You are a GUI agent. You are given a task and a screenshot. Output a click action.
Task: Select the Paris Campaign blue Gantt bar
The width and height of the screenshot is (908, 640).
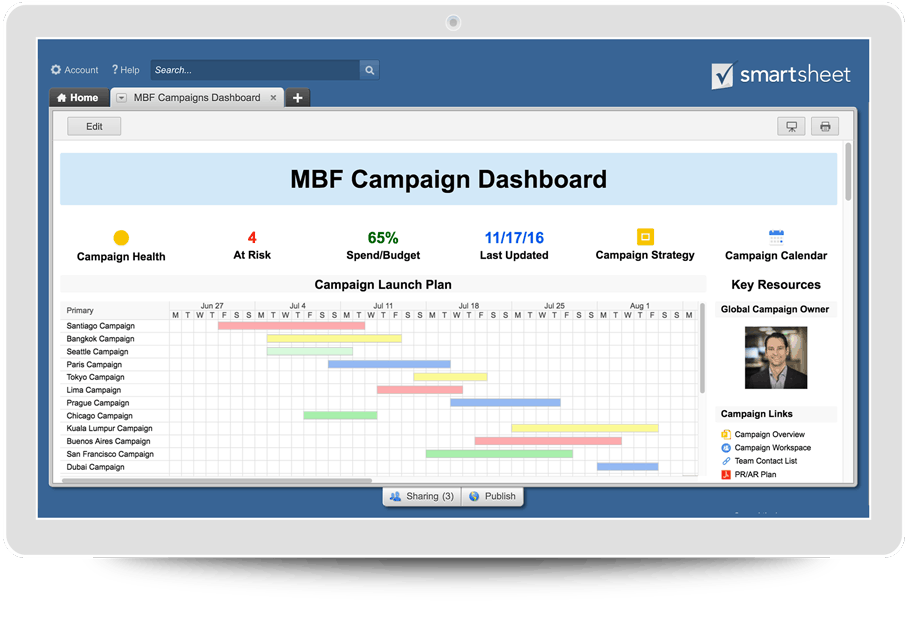tap(389, 364)
